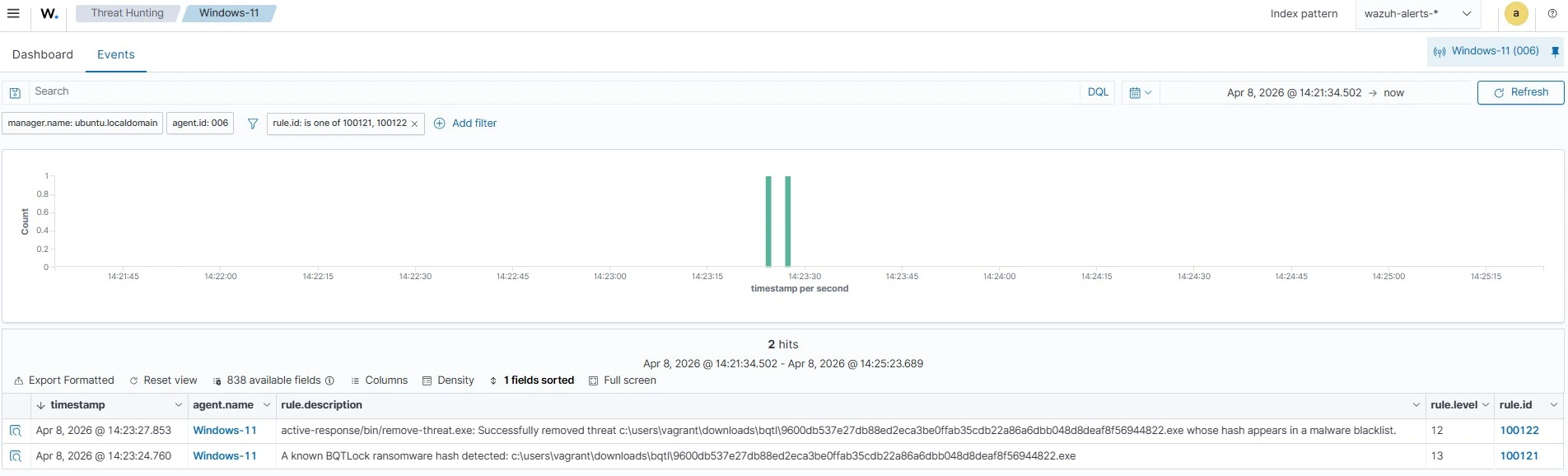Inspect the document details for the 14:23:24.760 row
Screen dimensions: 1568x476
coord(15,456)
